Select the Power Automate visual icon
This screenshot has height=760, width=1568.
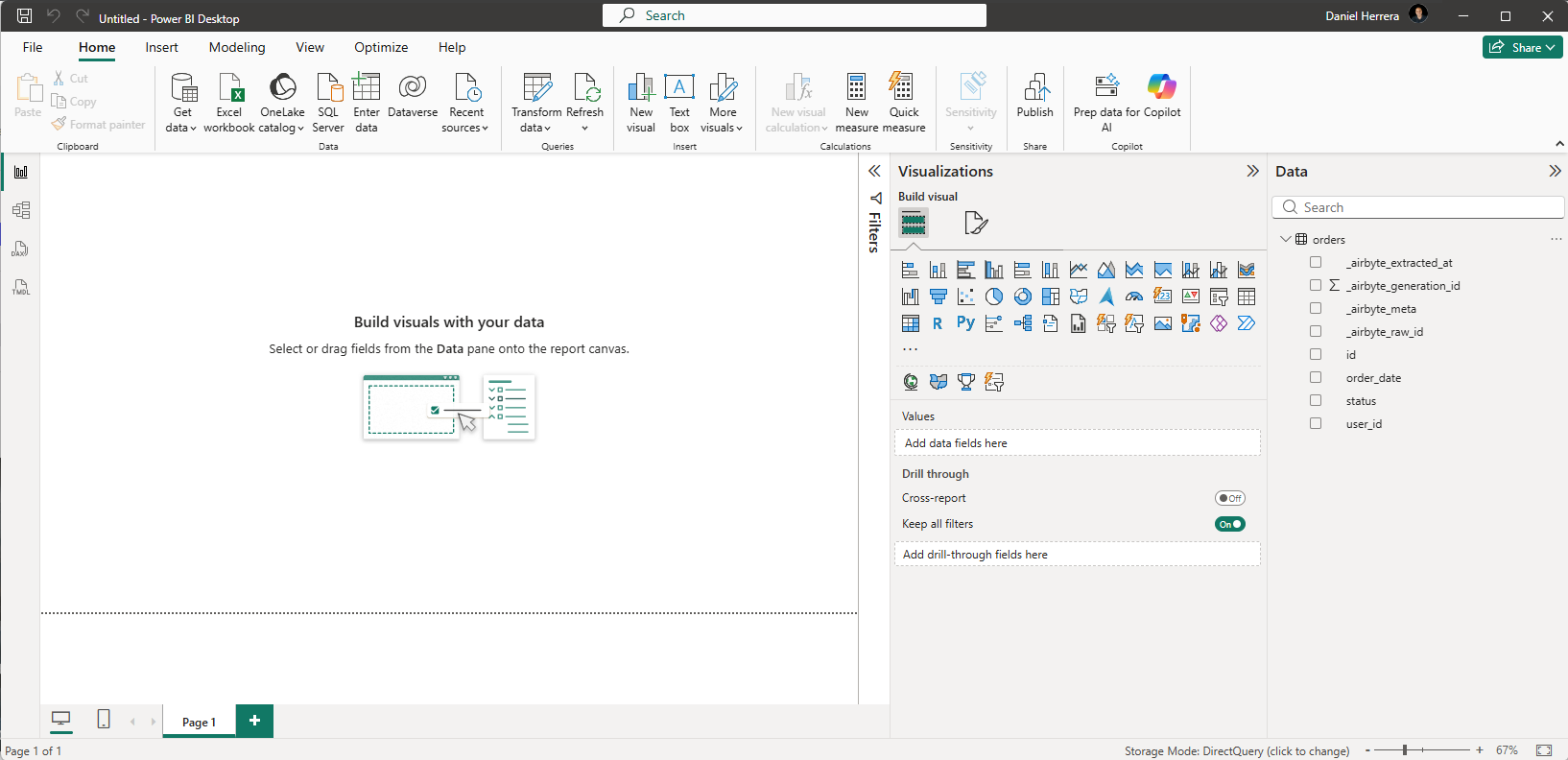point(1247,323)
